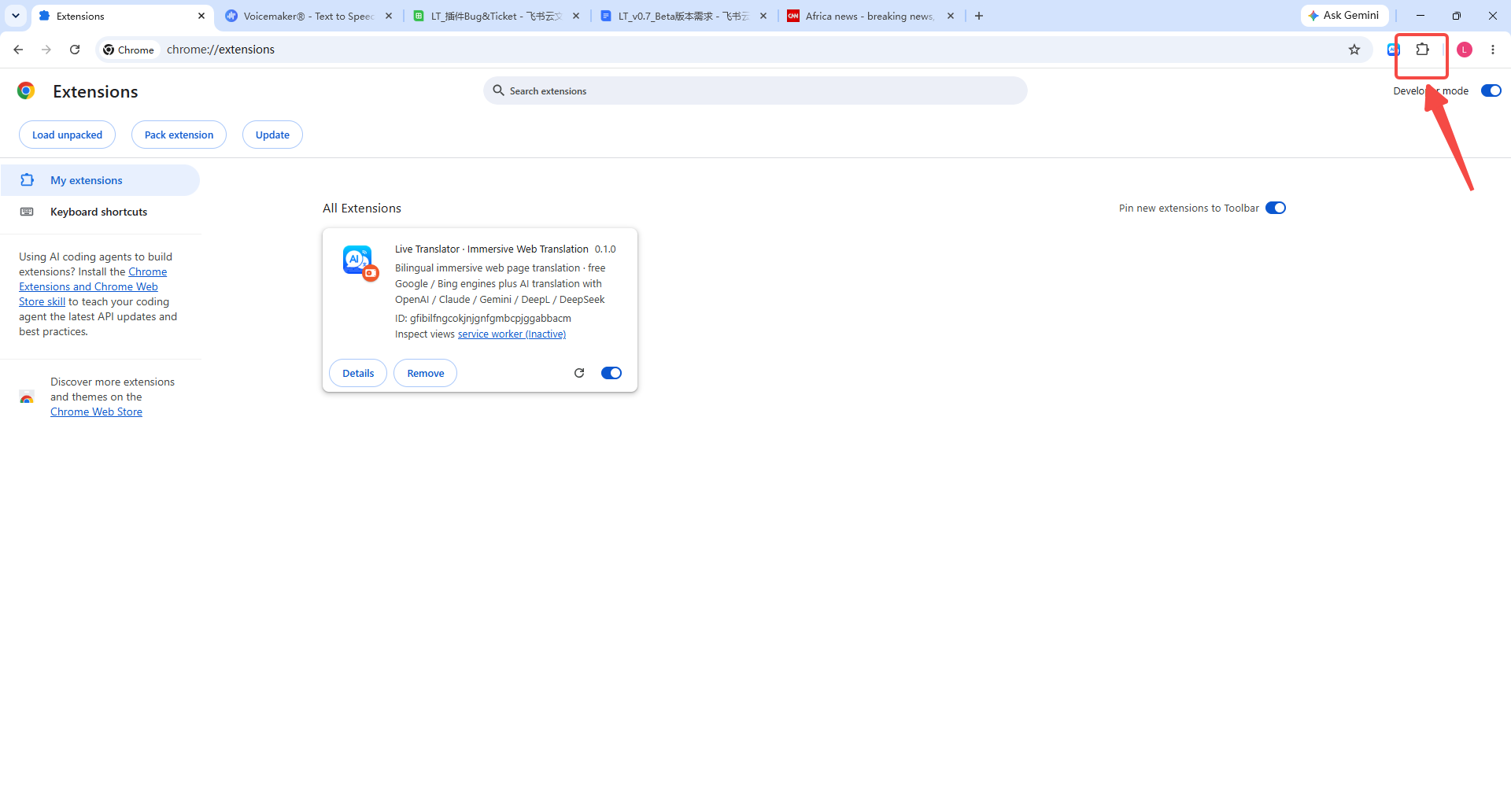Click Load unpacked button
Image resolution: width=1511 pixels, height=812 pixels.
click(67, 135)
